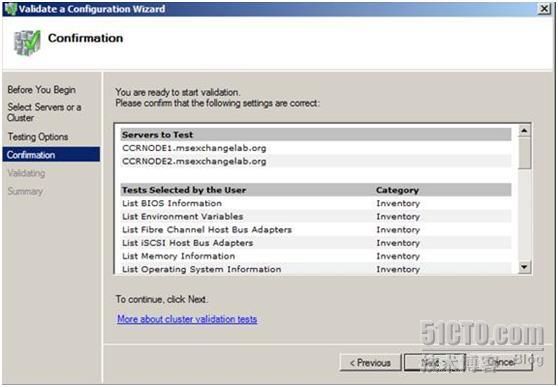Screen dimensions: 558x387
Task: Click Tests Selected by the User header
Action: (x=184, y=190)
